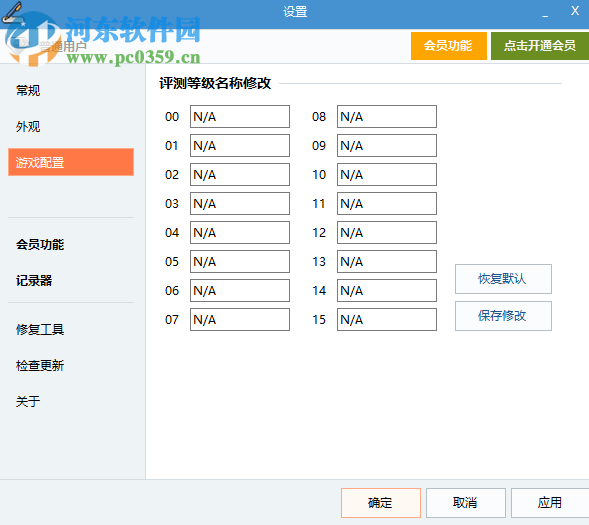Click the orange 会员功能 button
This screenshot has width=589, height=525.
449,46
